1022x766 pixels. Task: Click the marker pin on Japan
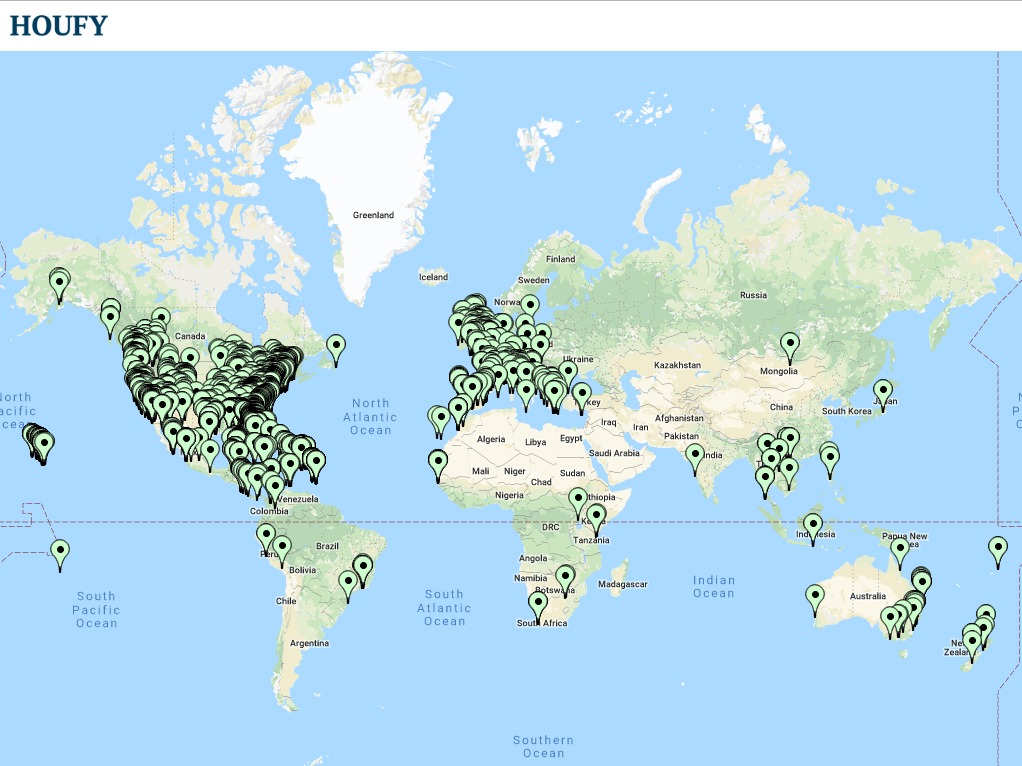pos(883,392)
